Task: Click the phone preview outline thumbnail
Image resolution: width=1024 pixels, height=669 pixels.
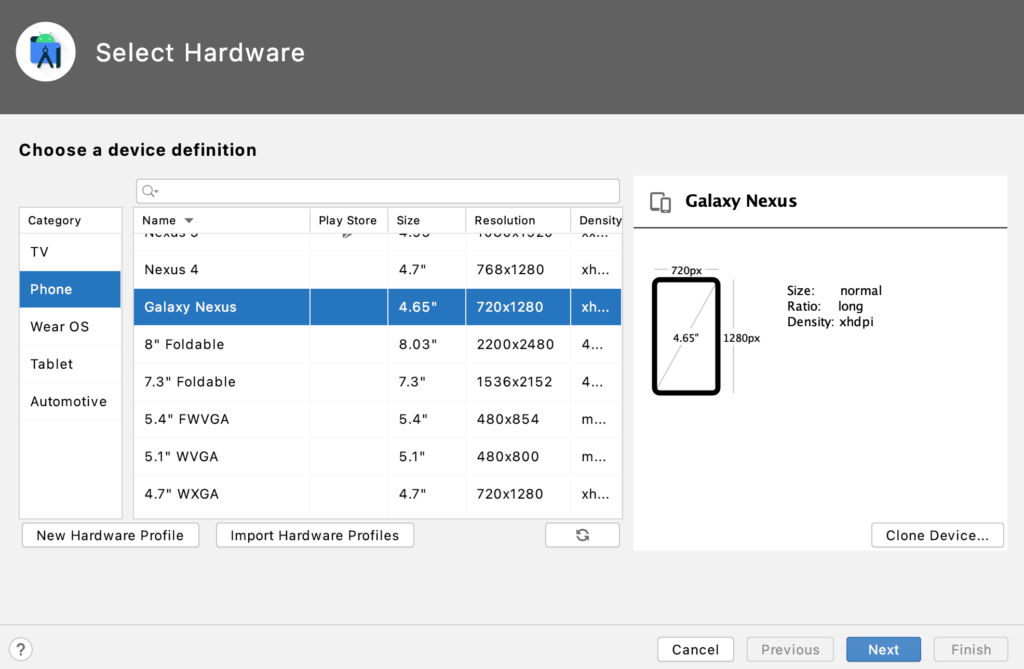Action: [x=686, y=336]
